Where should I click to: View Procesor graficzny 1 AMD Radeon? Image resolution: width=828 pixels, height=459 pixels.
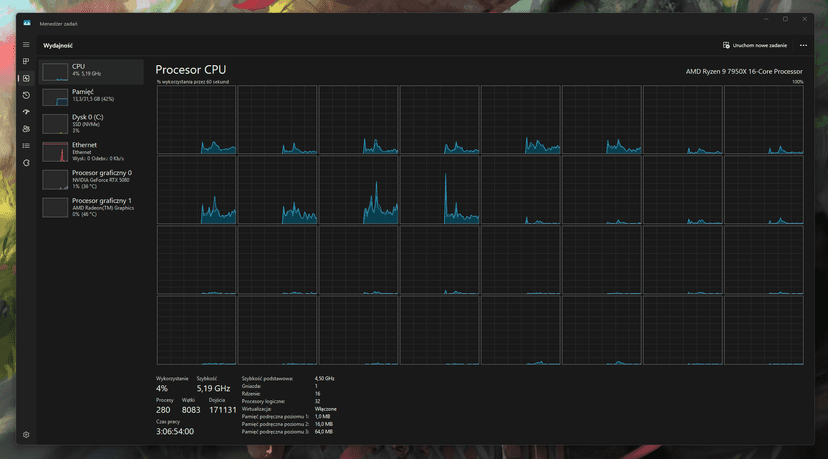92,206
